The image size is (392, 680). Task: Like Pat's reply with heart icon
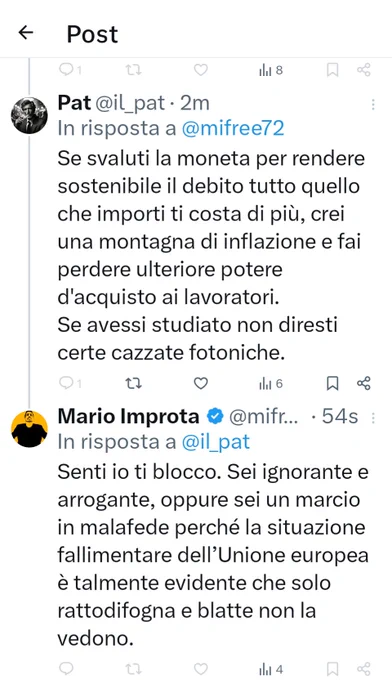[x=200, y=383]
